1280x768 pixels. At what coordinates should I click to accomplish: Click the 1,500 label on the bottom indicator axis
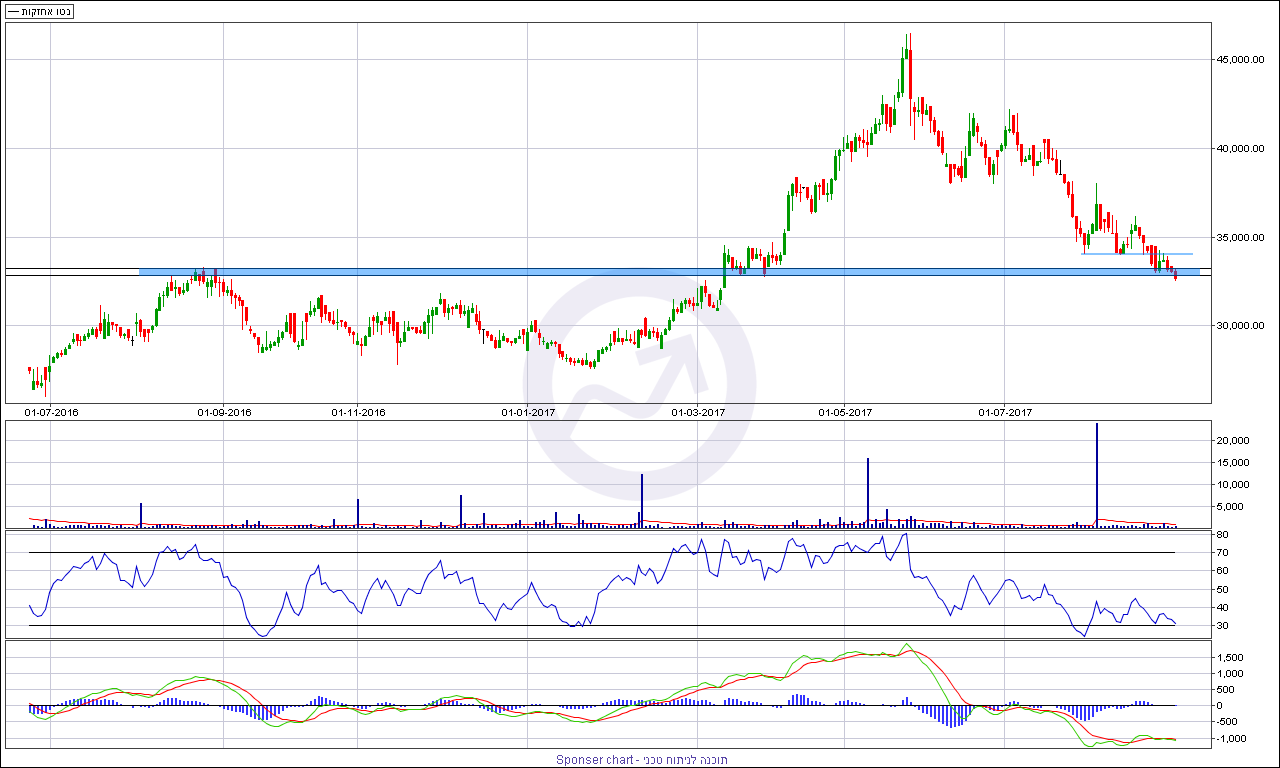point(1230,657)
